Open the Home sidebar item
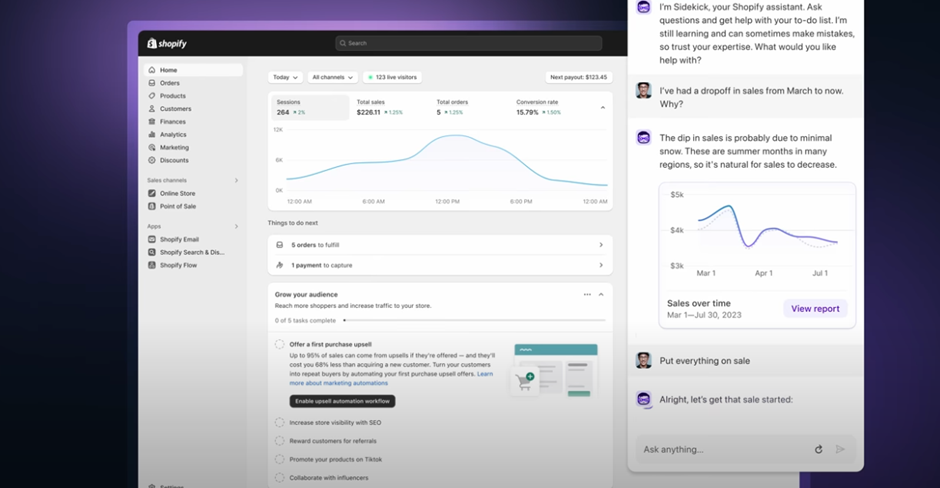Screen dimensions: 940x488 tap(193, 70)
